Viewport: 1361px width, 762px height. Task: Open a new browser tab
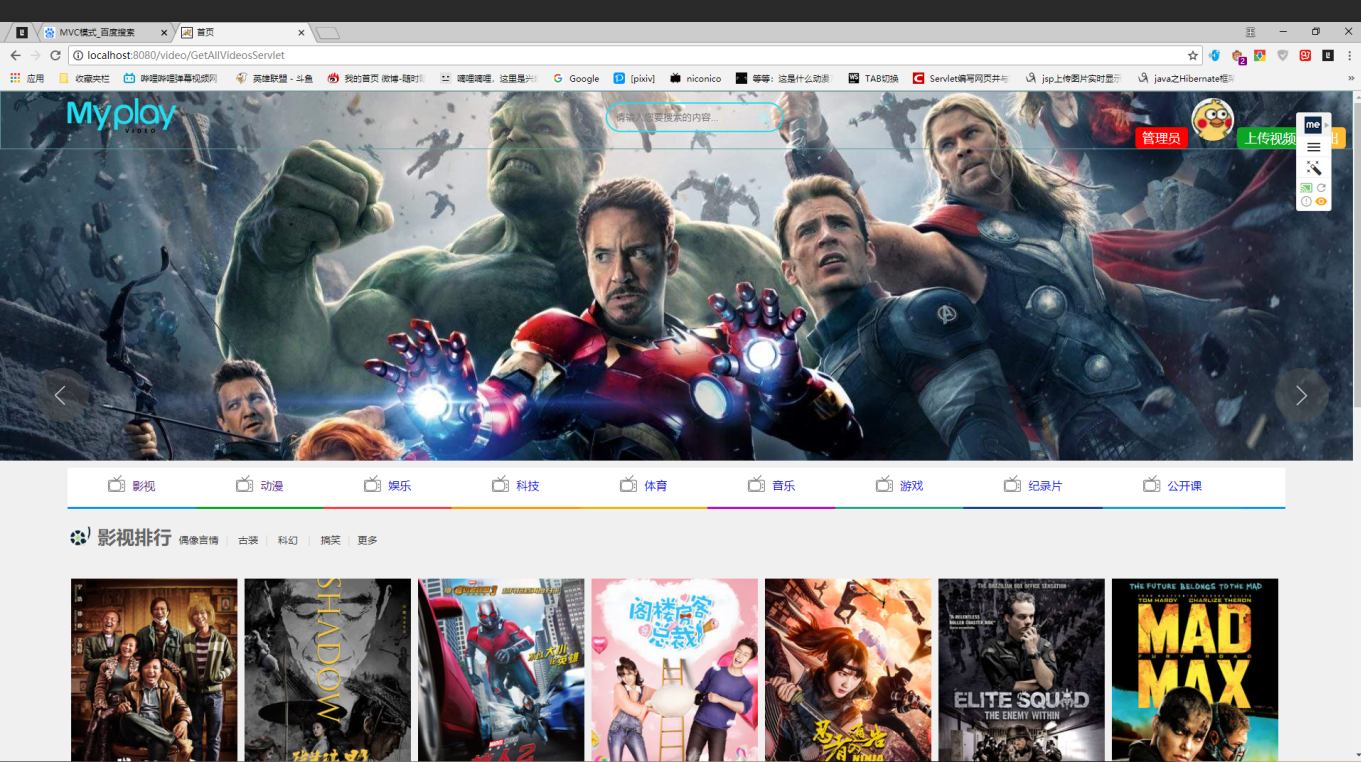(328, 33)
